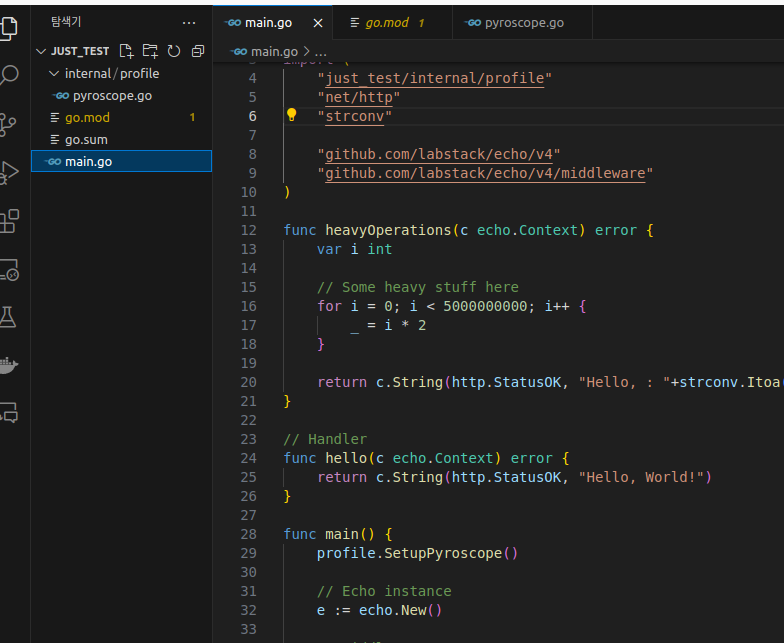Select pyroscope.go in the file tree
Viewport: 784px width, 643px height.
(112, 95)
